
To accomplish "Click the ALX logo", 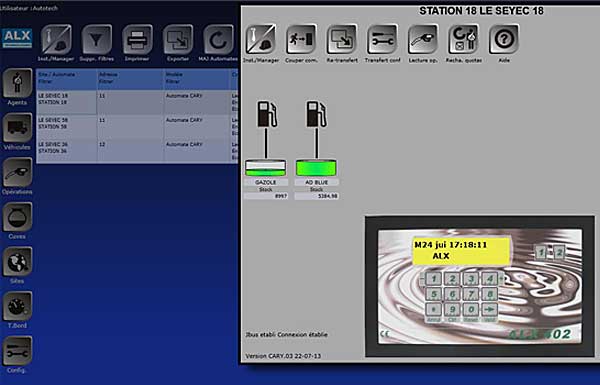I will (x=17, y=38).
